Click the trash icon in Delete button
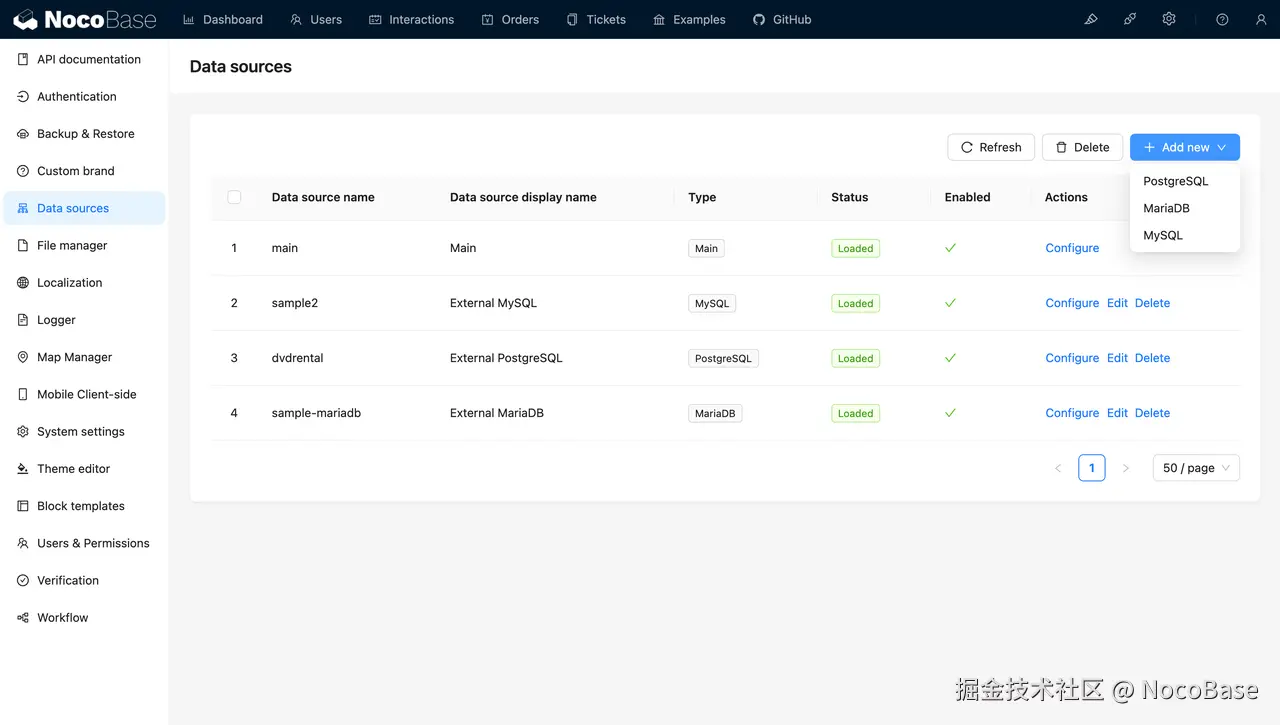Viewport: 1280px width, 725px height. coord(1062,147)
